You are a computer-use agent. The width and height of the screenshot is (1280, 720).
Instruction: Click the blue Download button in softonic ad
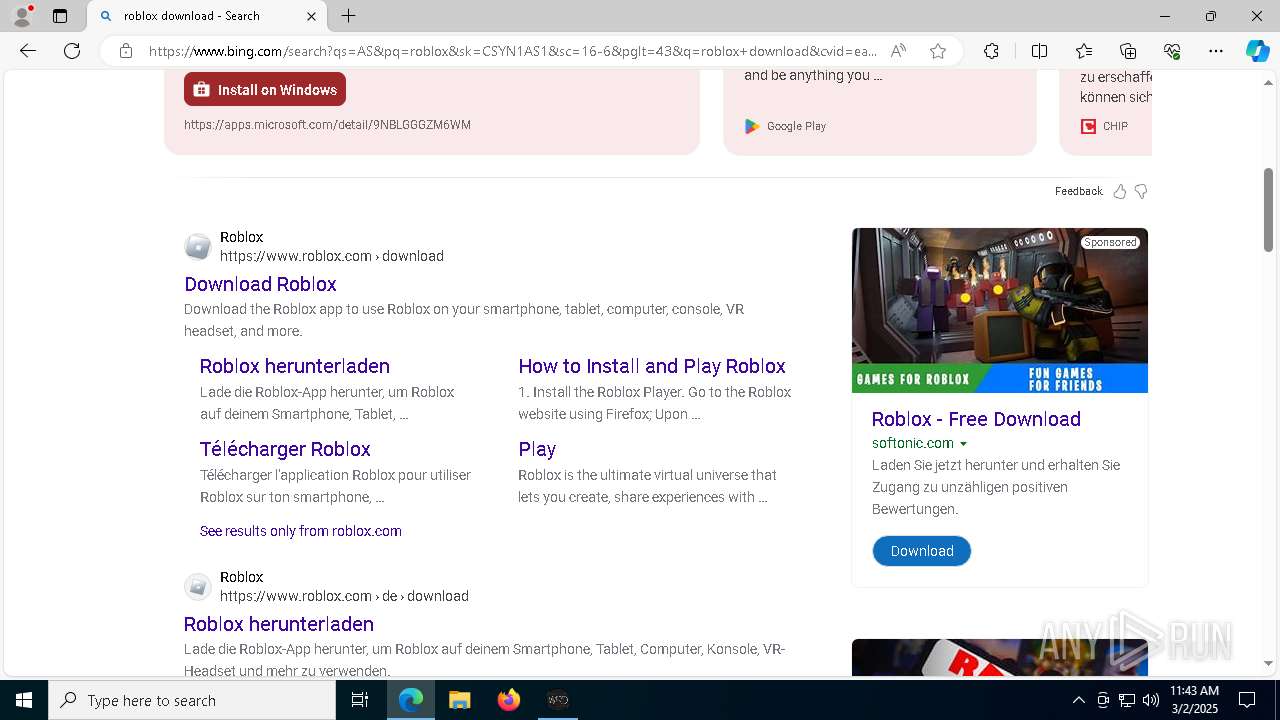pos(921,551)
